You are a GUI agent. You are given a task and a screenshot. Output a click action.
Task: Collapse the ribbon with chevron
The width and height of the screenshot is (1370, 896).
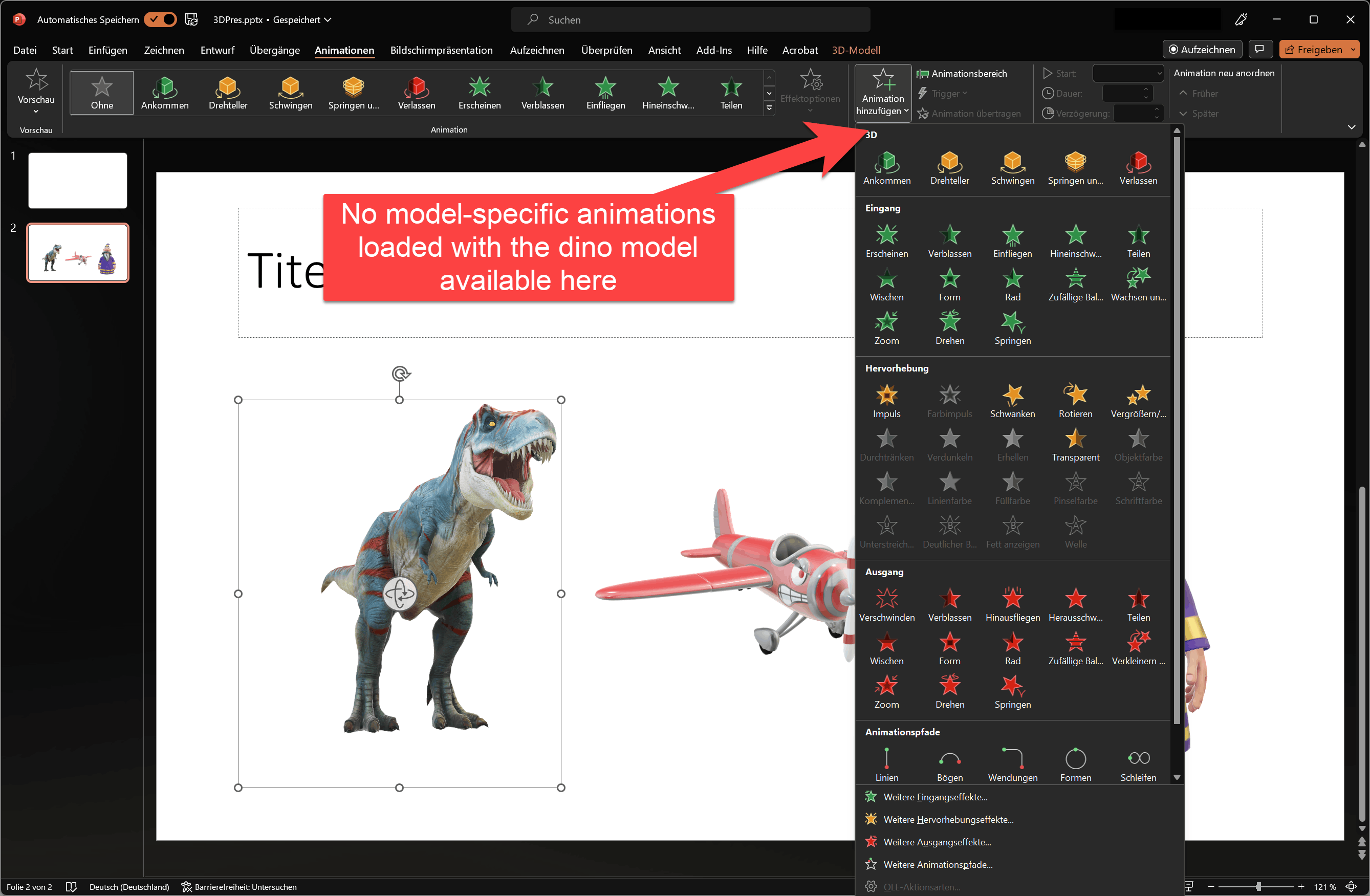(x=1351, y=127)
